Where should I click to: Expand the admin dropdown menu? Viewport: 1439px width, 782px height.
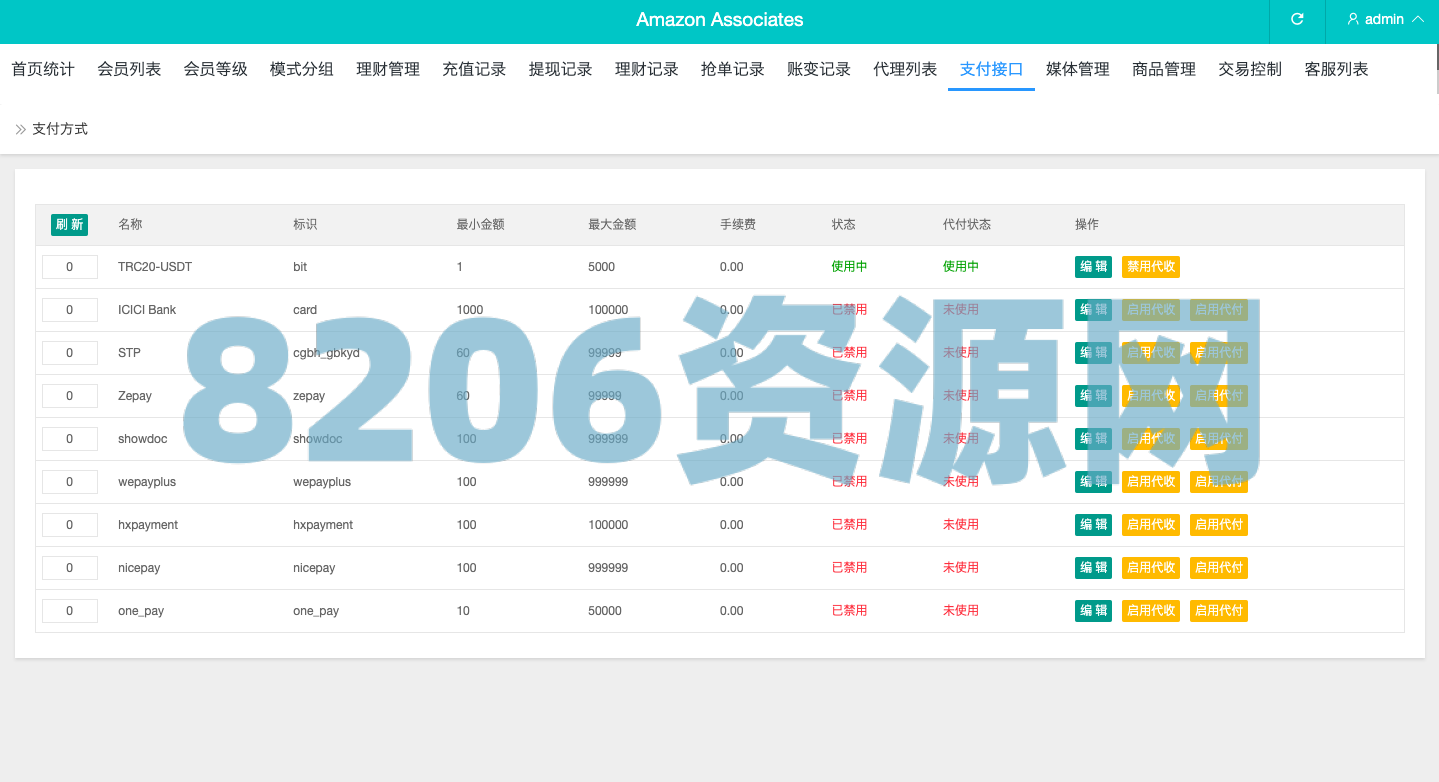[1417, 19]
